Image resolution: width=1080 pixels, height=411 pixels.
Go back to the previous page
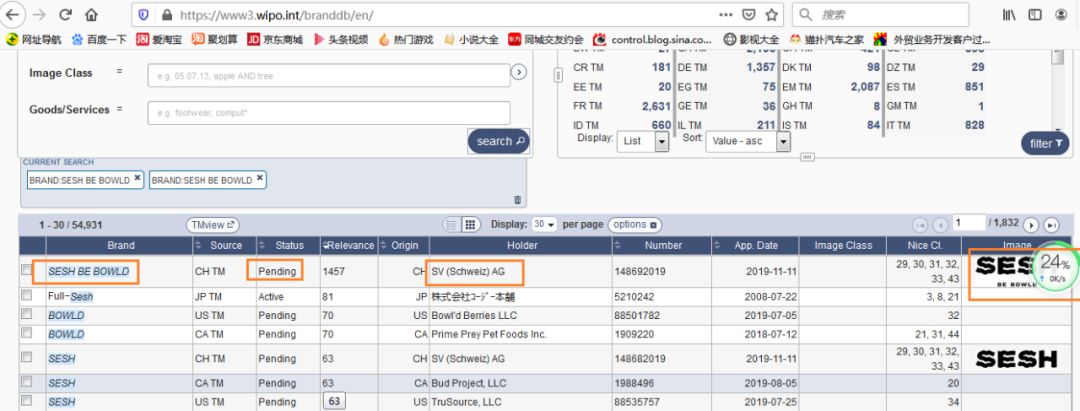point(12,14)
